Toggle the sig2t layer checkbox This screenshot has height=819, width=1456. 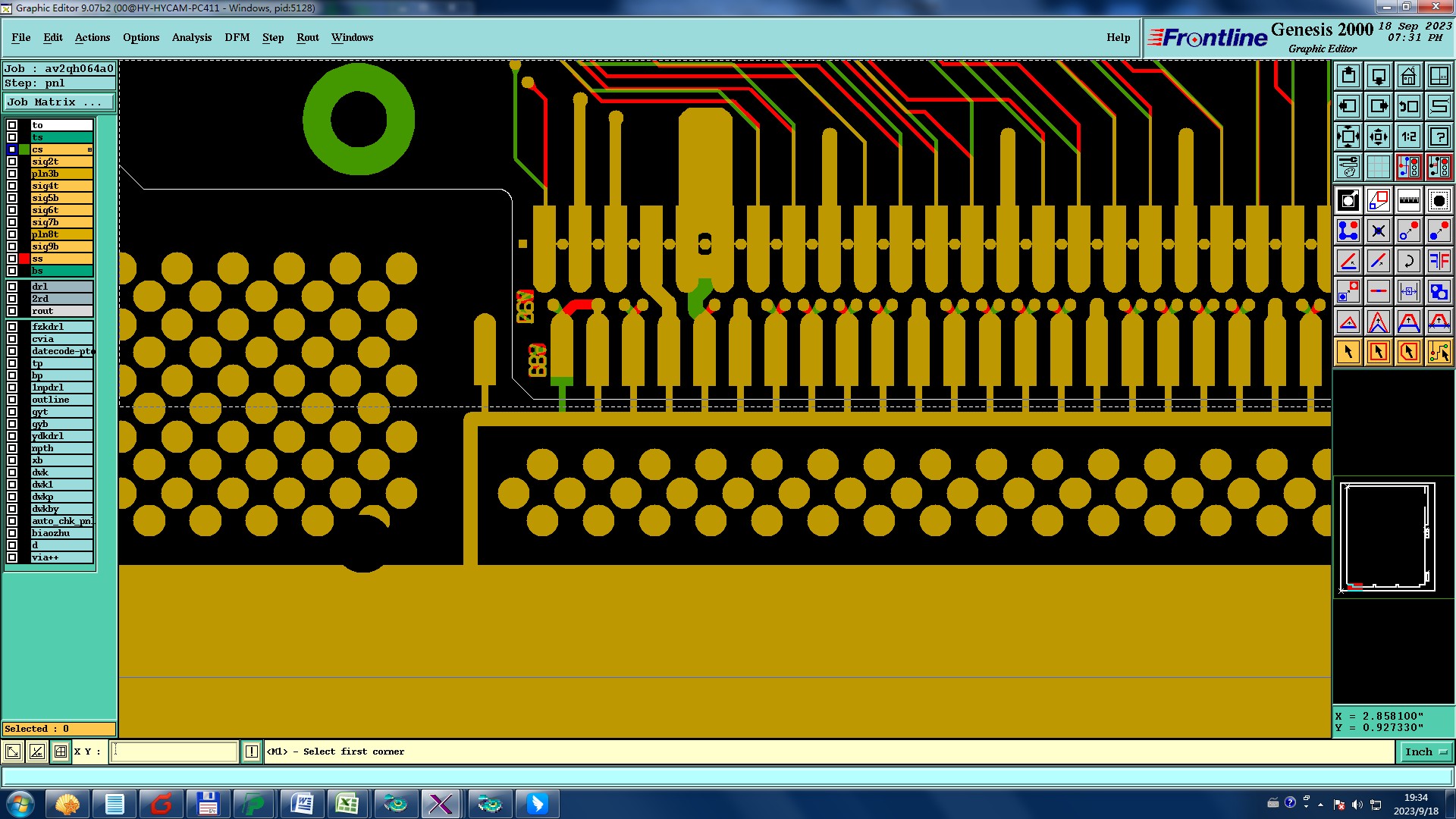[x=12, y=162]
